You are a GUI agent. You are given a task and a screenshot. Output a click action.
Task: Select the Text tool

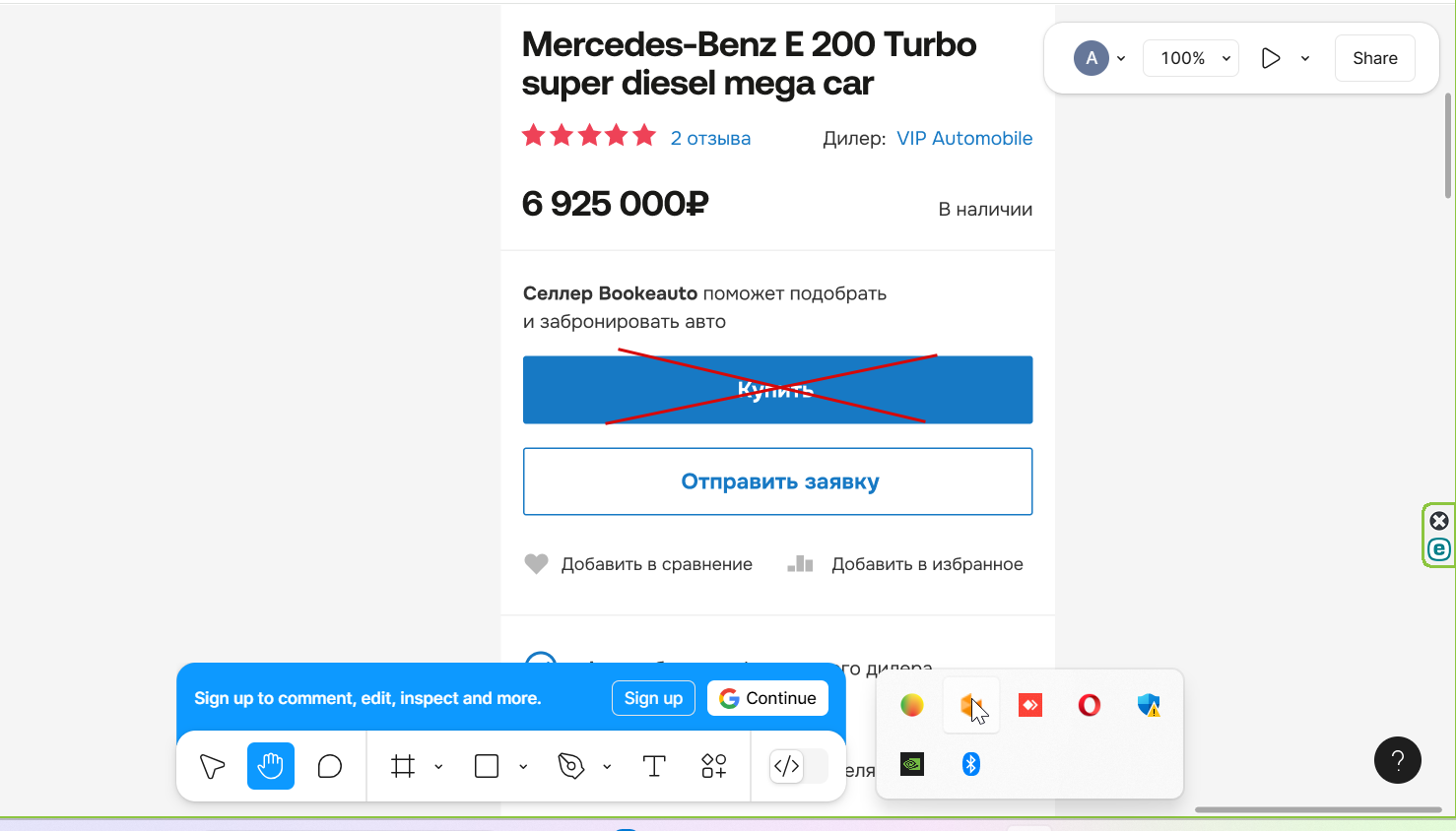[x=654, y=766]
